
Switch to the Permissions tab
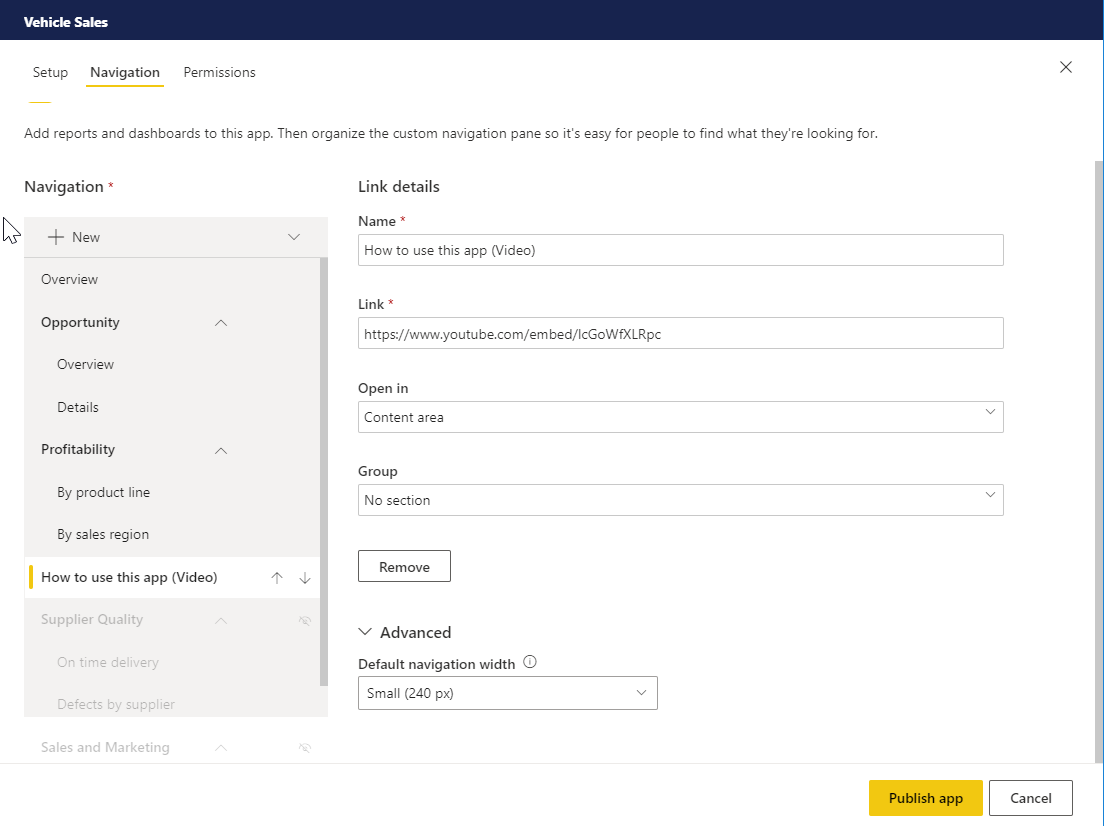click(219, 72)
